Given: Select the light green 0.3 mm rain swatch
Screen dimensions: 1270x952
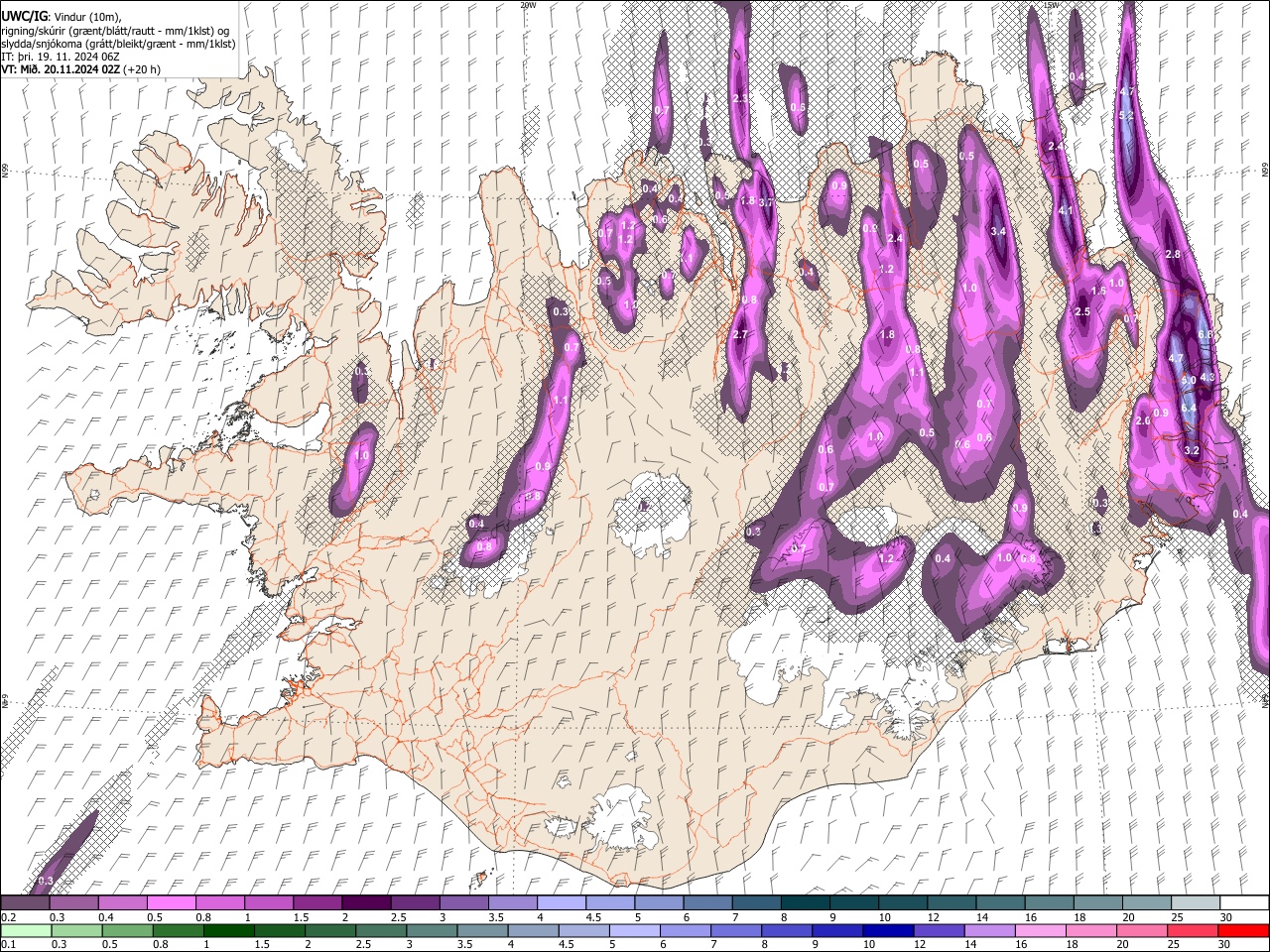Looking at the screenshot, I should pyautogui.click(x=74, y=930).
